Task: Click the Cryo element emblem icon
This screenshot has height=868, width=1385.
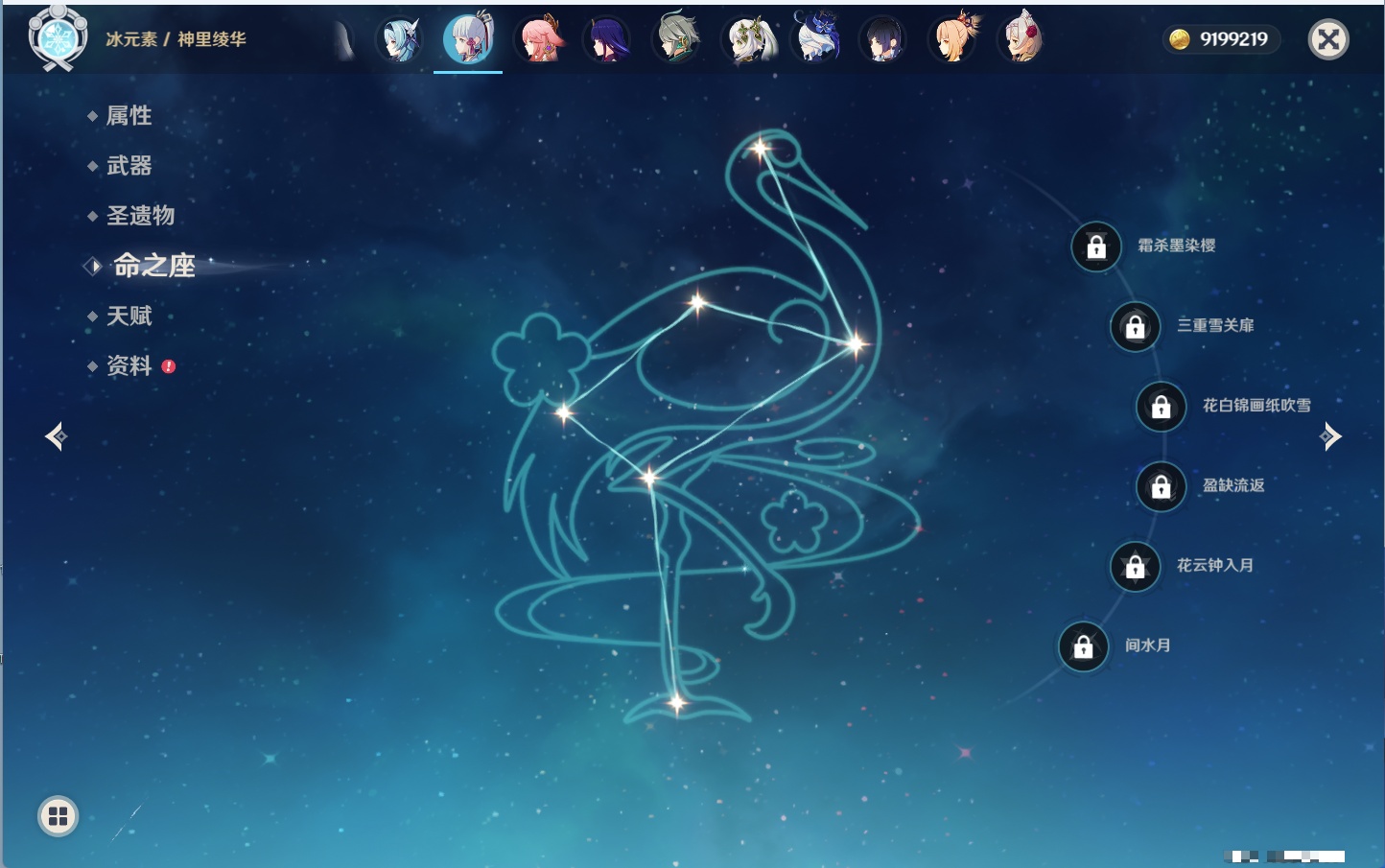Action: point(58,38)
